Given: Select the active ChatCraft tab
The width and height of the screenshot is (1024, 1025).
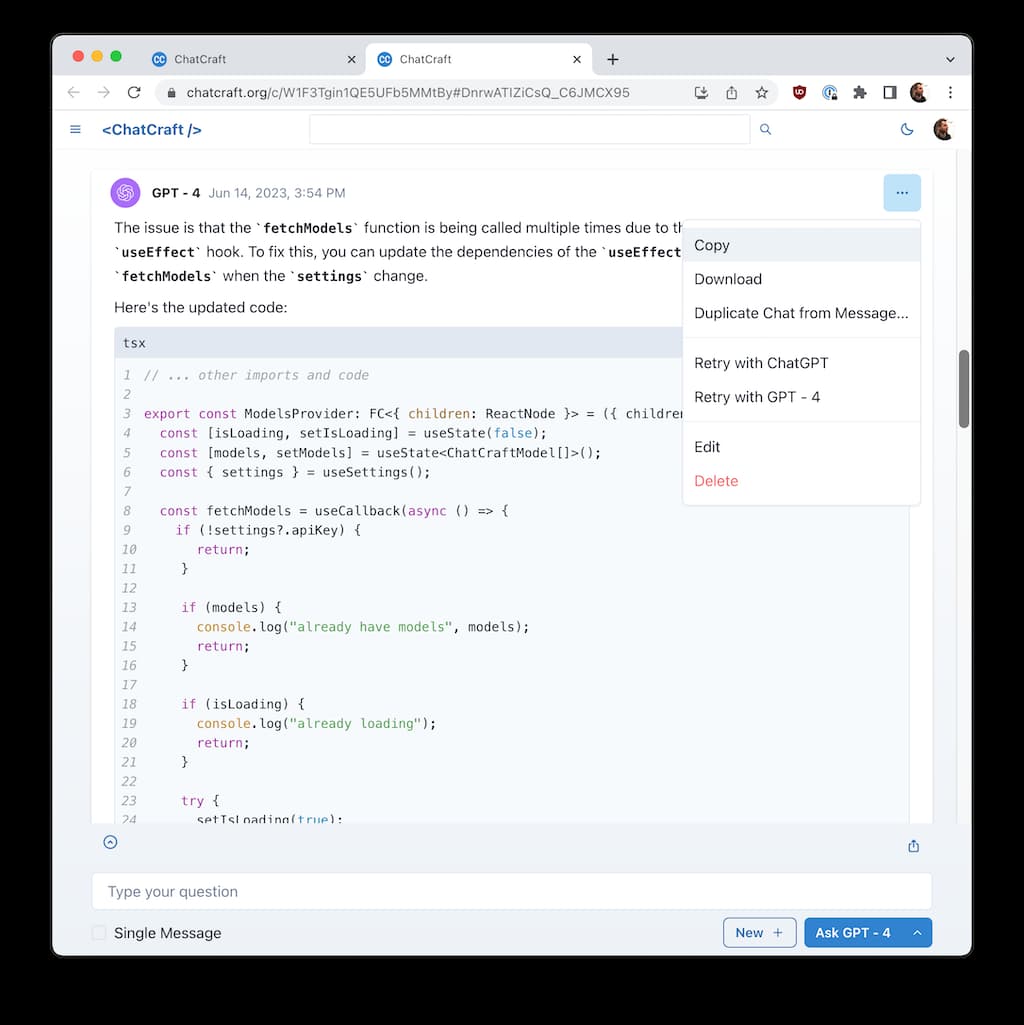Looking at the screenshot, I should click(x=479, y=59).
